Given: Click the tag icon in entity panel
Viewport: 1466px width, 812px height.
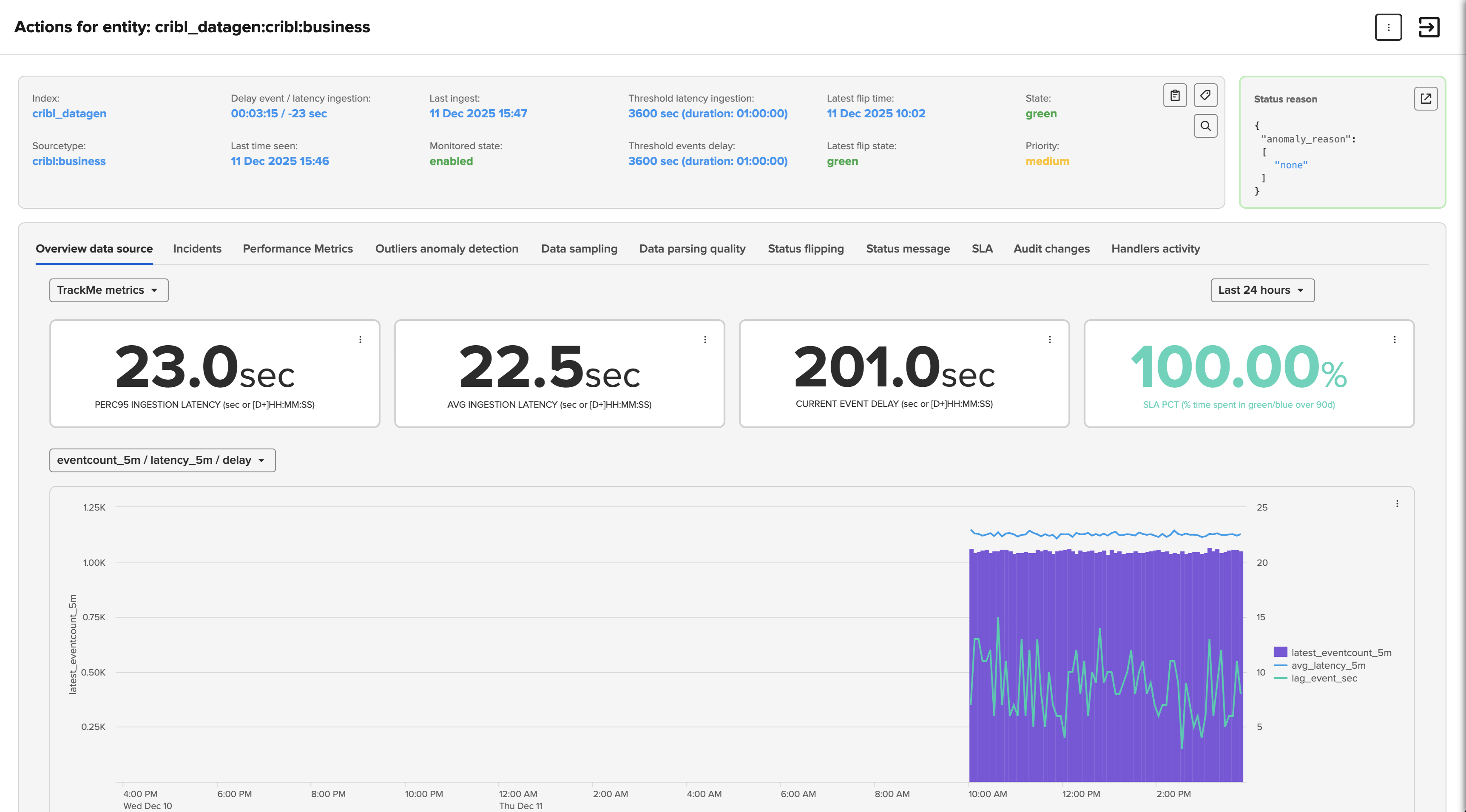Looking at the screenshot, I should click(x=1205, y=95).
